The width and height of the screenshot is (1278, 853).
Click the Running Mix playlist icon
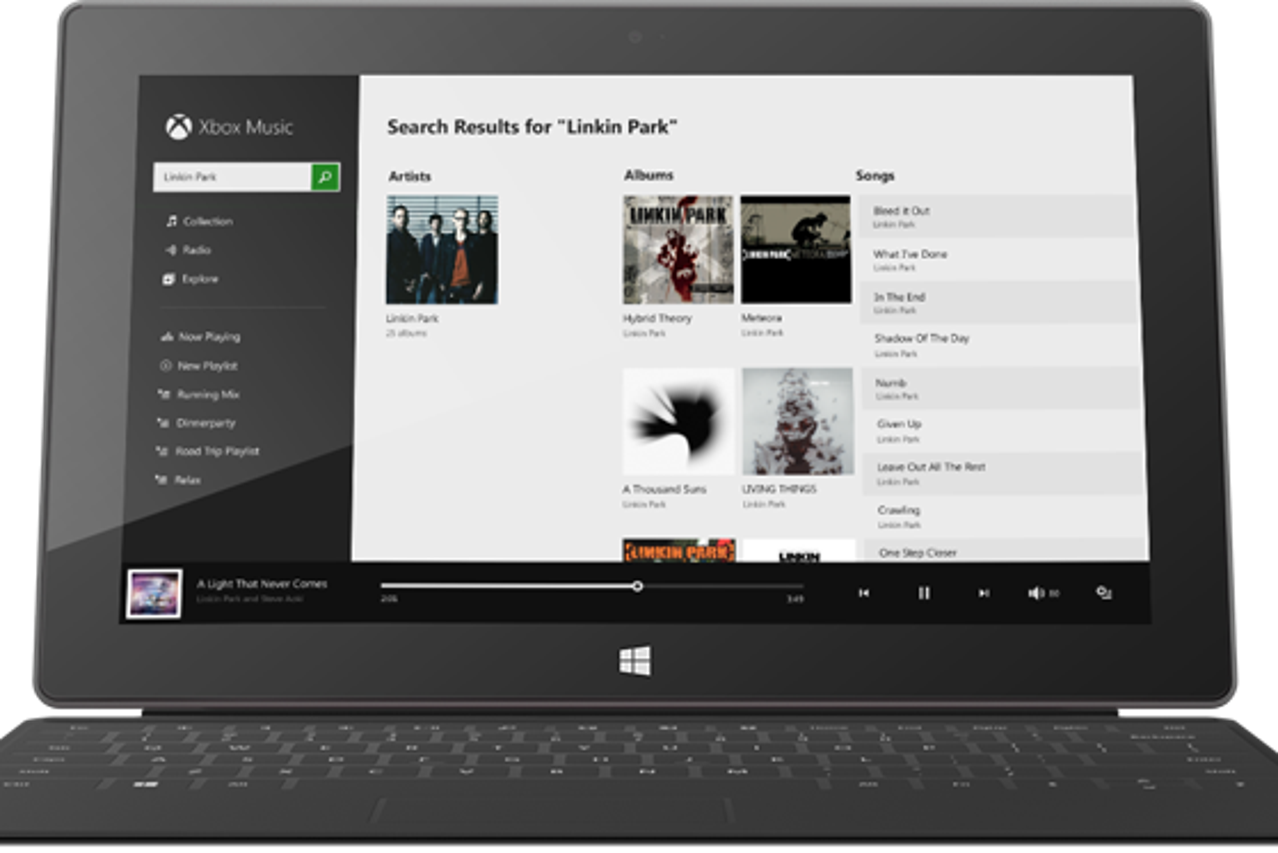[x=164, y=395]
